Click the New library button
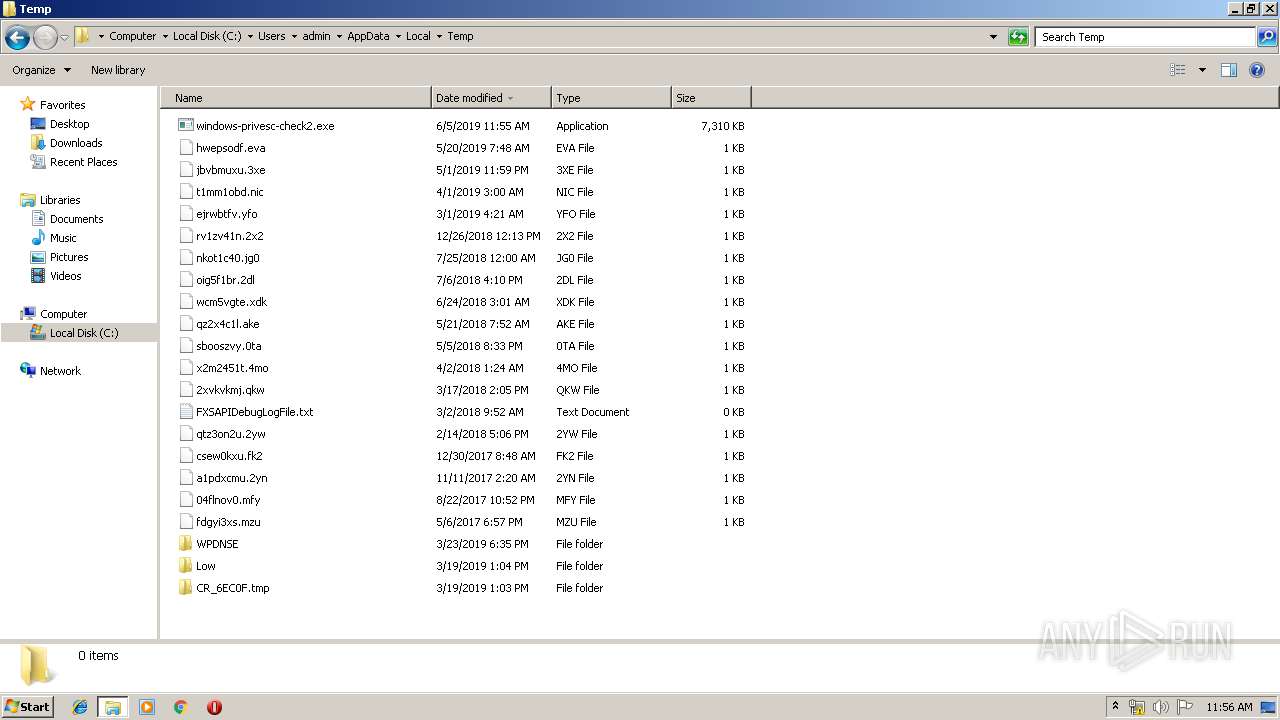Viewport: 1280px width, 720px height. (118, 70)
